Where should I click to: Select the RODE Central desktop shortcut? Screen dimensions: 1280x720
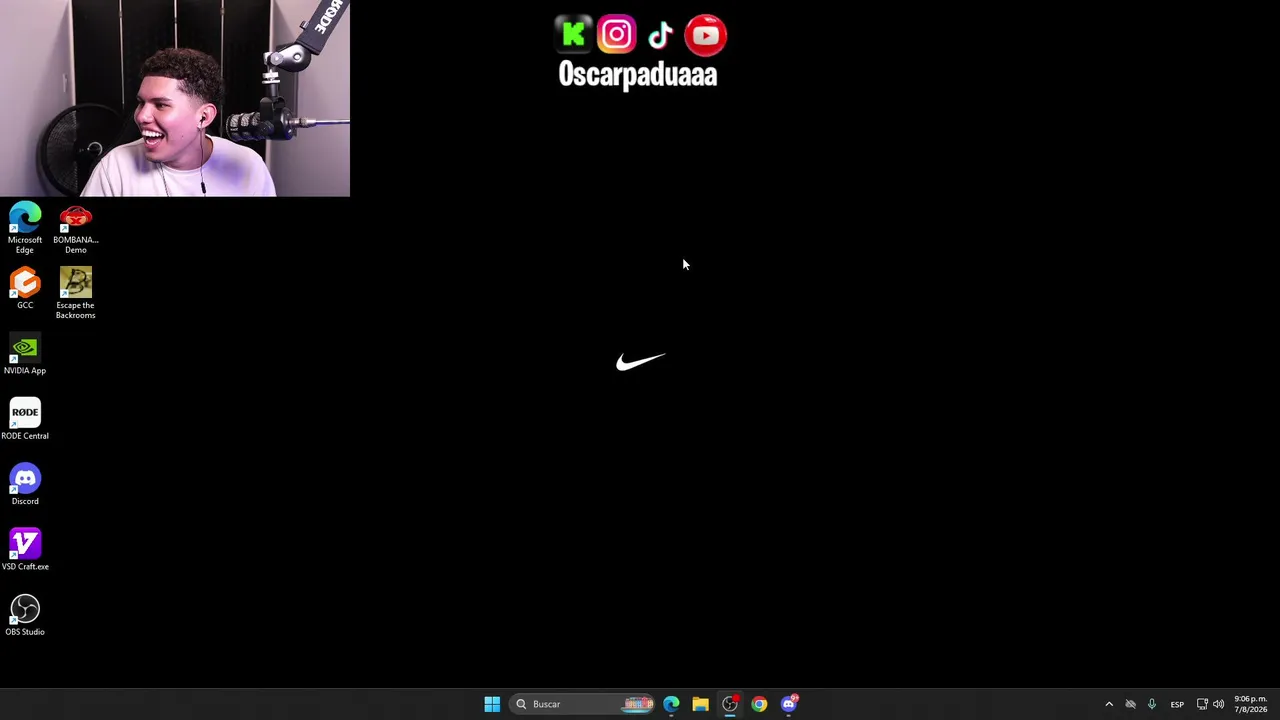[x=25, y=420]
